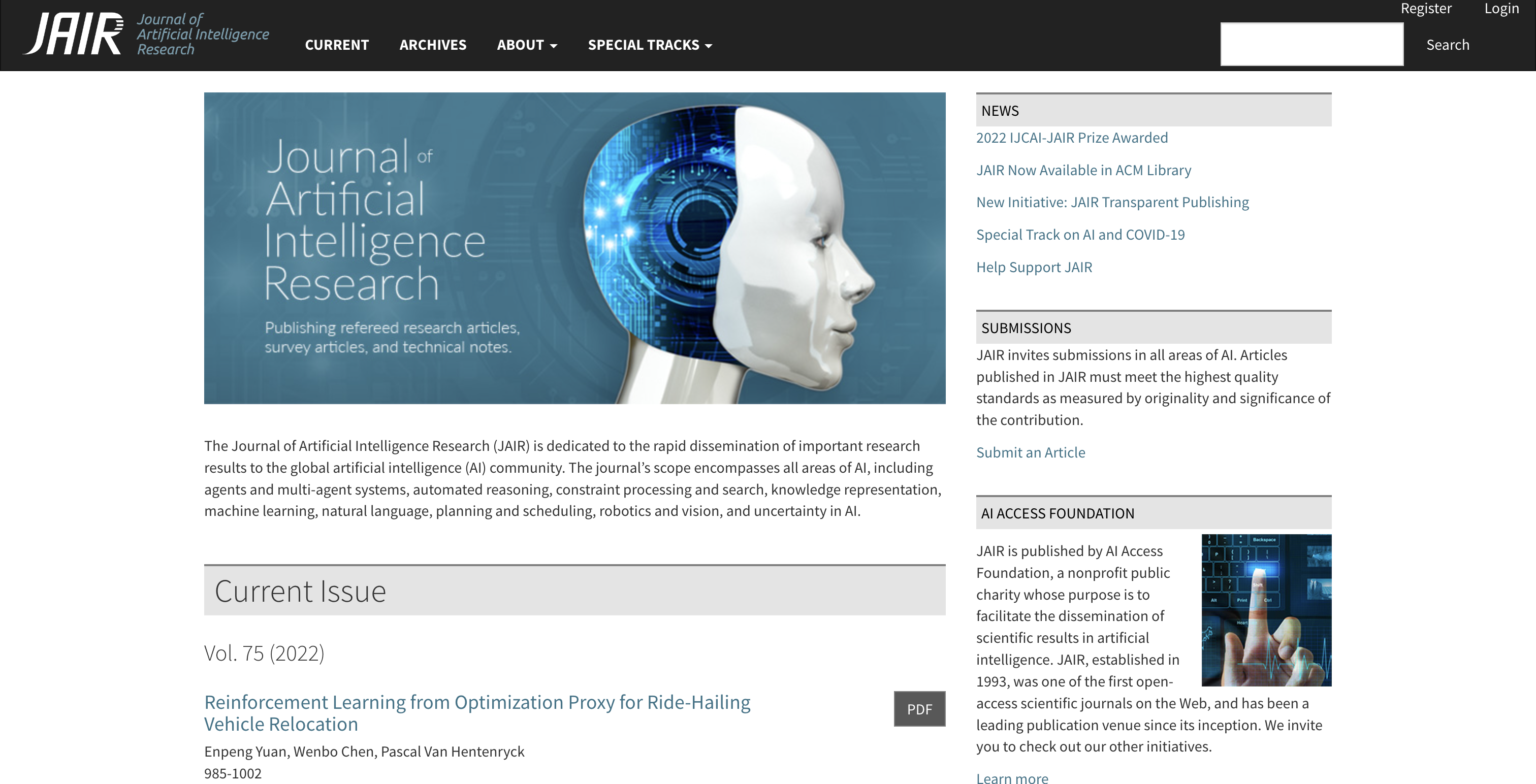
Task: Click the Register link
Action: (x=1426, y=8)
